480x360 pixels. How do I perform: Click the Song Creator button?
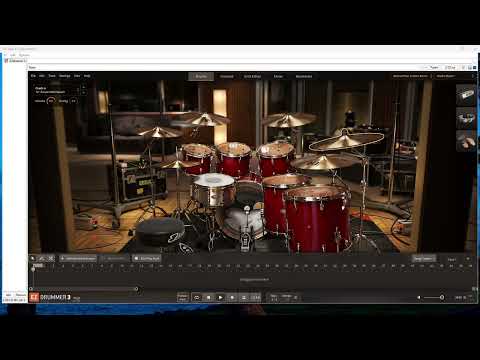tap(423, 259)
